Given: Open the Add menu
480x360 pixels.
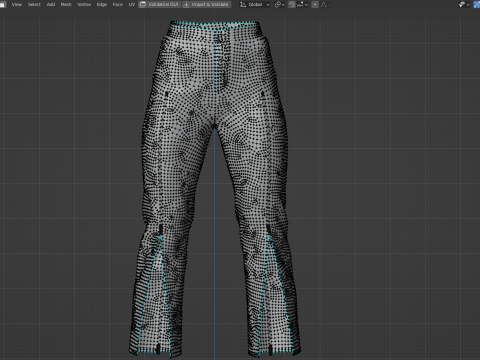Looking at the screenshot, I should click(51, 4).
